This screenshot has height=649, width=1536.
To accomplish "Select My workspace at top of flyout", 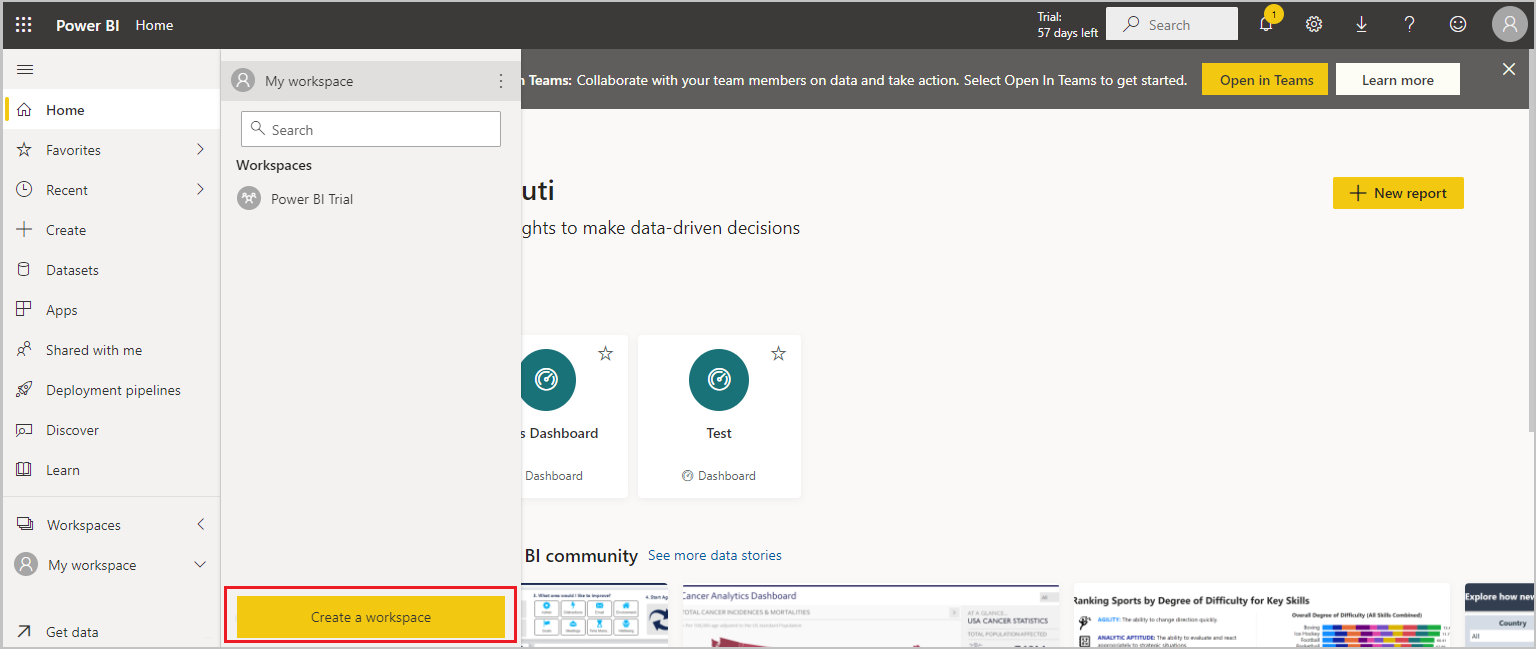I will tap(371, 81).
